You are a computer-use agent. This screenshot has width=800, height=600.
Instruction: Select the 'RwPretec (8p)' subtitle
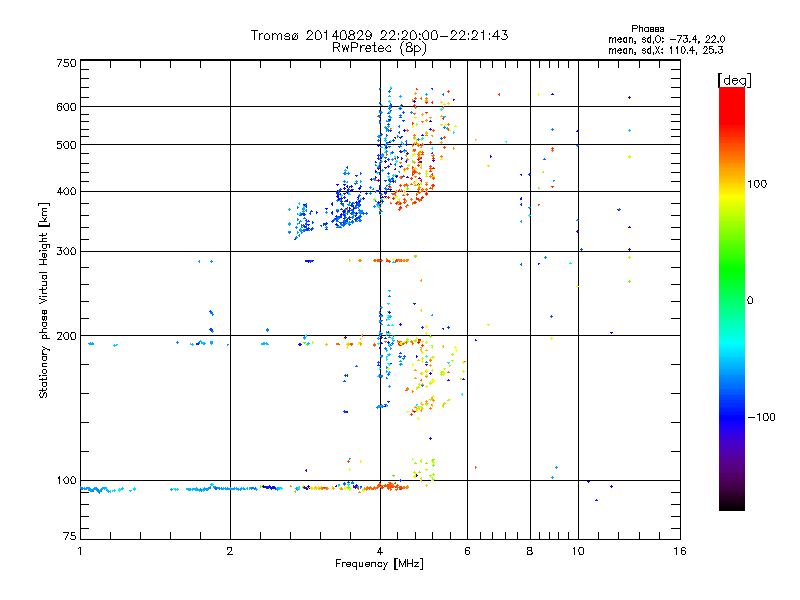coord(379,48)
